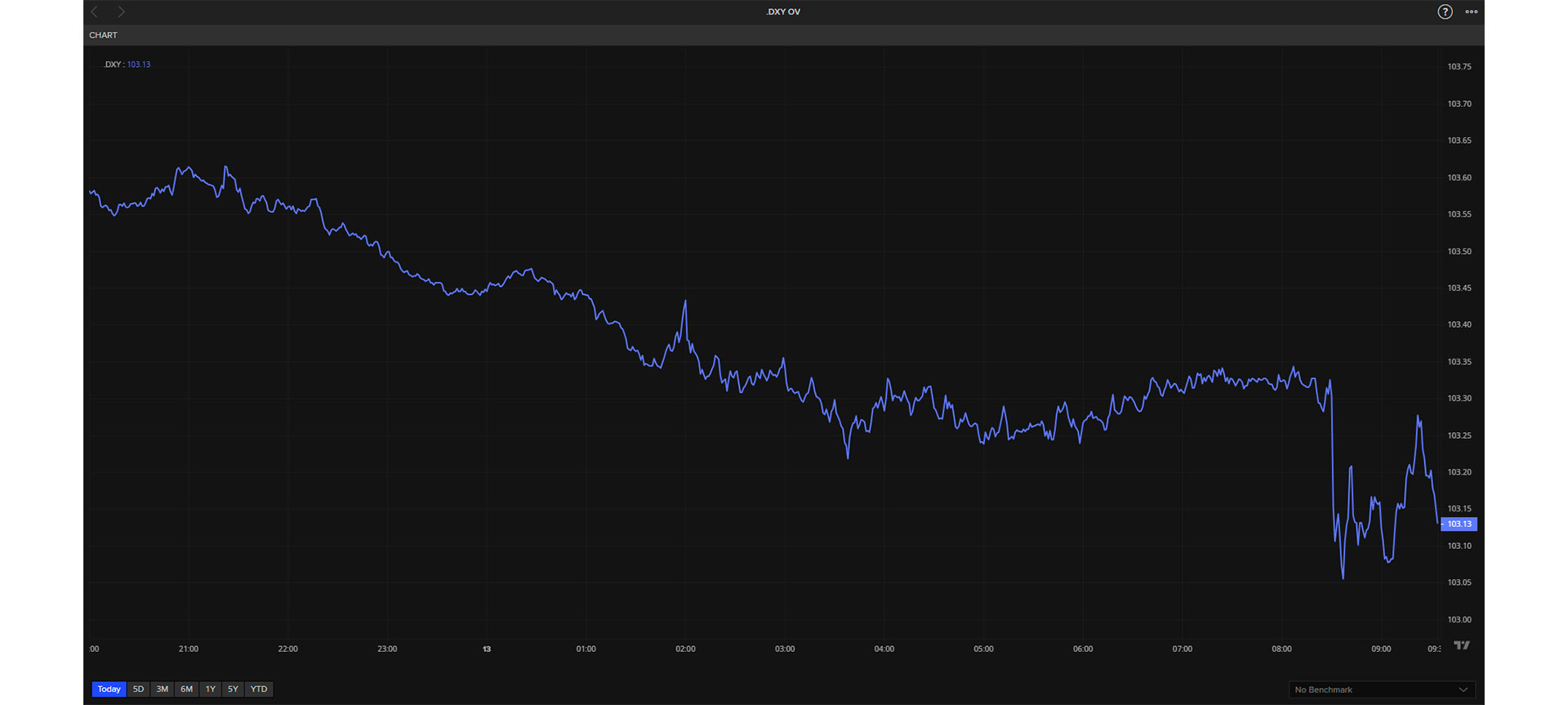
Task: Click the 13 date marker on axis
Action: 487,649
